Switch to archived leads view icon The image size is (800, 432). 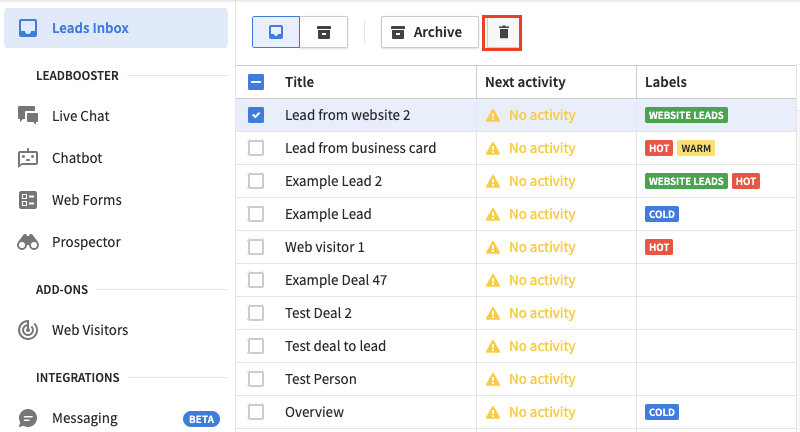324,32
